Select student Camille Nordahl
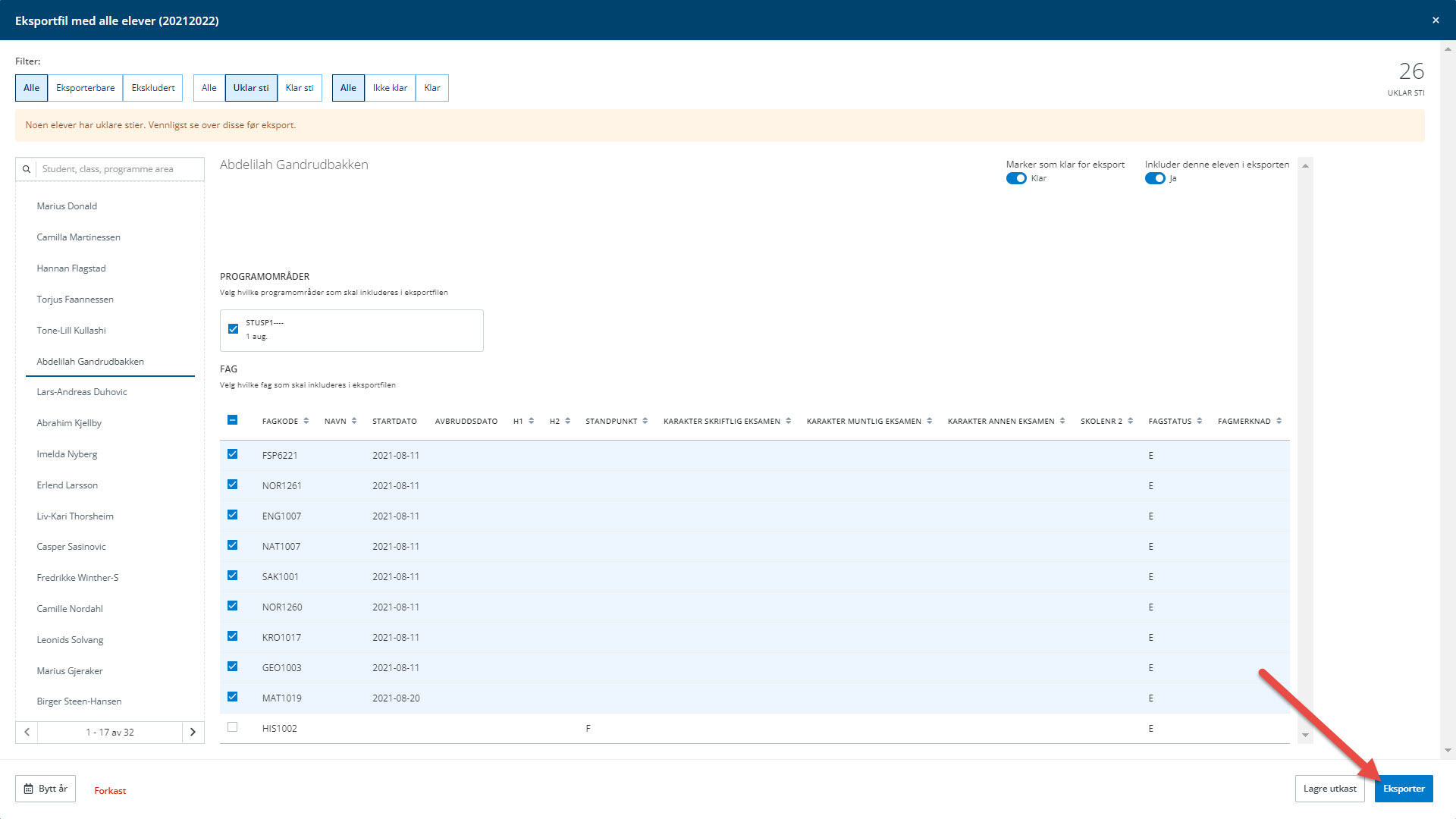The image size is (1456, 819). 70,609
